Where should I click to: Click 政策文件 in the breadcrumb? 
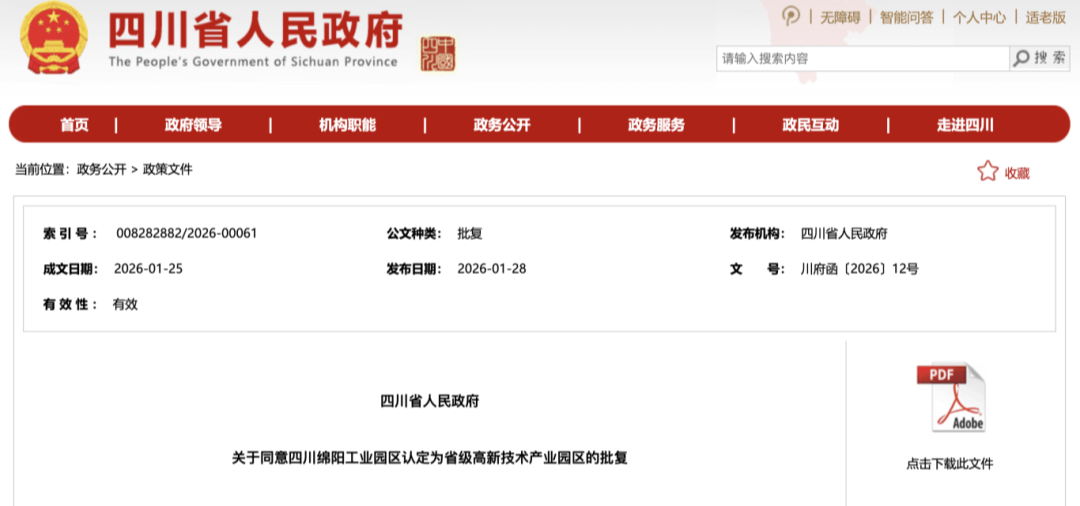click(x=167, y=170)
